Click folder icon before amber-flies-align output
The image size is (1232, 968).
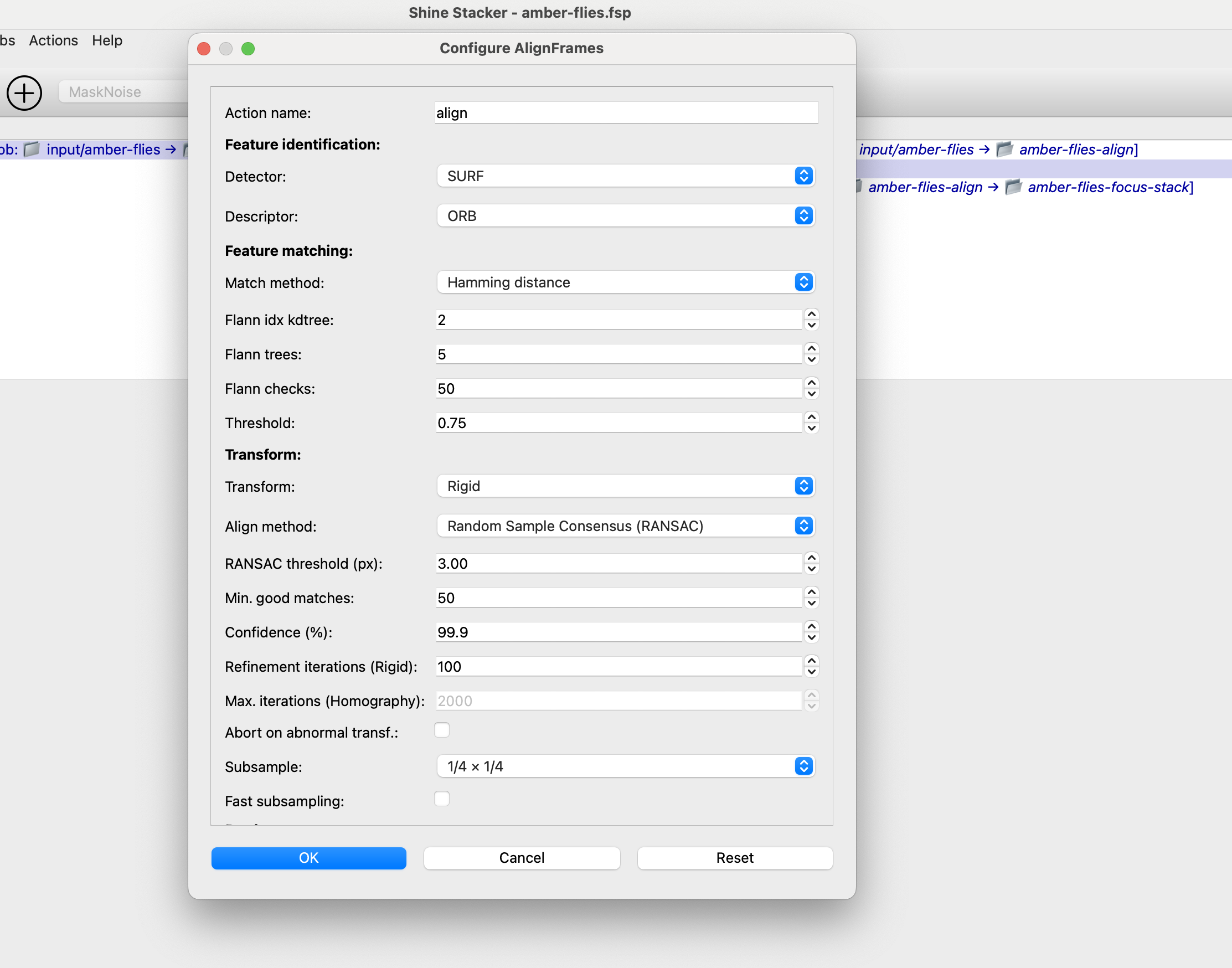point(1005,150)
